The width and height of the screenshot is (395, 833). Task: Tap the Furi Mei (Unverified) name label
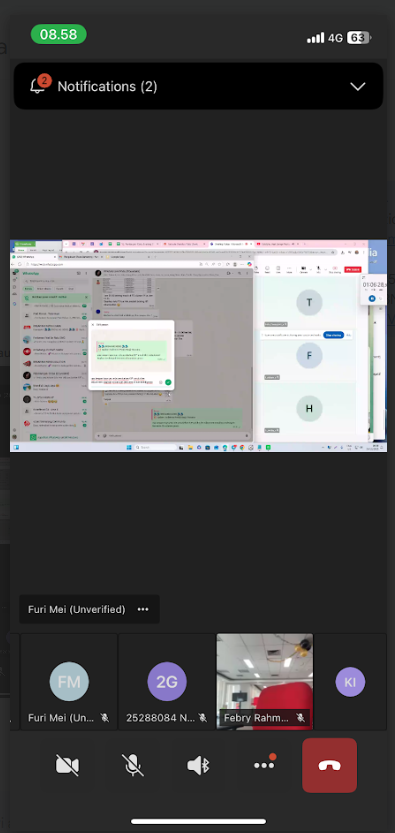coord(76,609)
